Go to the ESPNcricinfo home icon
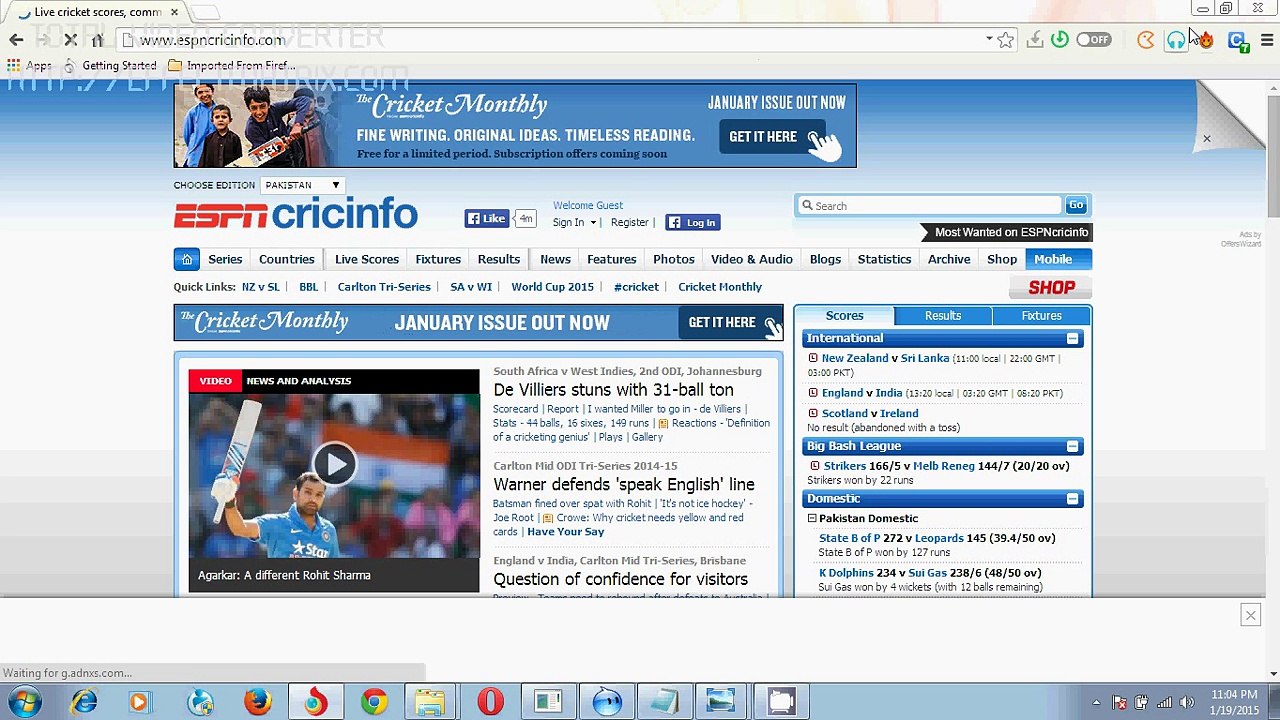The image size is (1280, 720). pos(186,259)
